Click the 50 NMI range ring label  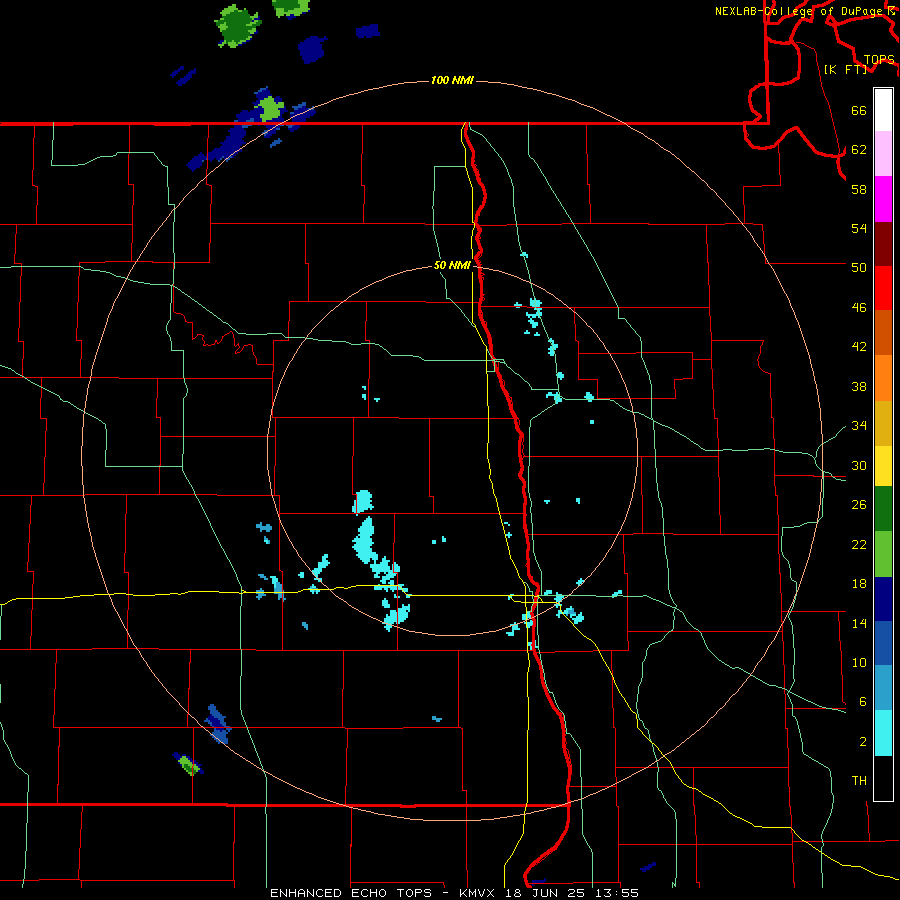click(452, 265)
